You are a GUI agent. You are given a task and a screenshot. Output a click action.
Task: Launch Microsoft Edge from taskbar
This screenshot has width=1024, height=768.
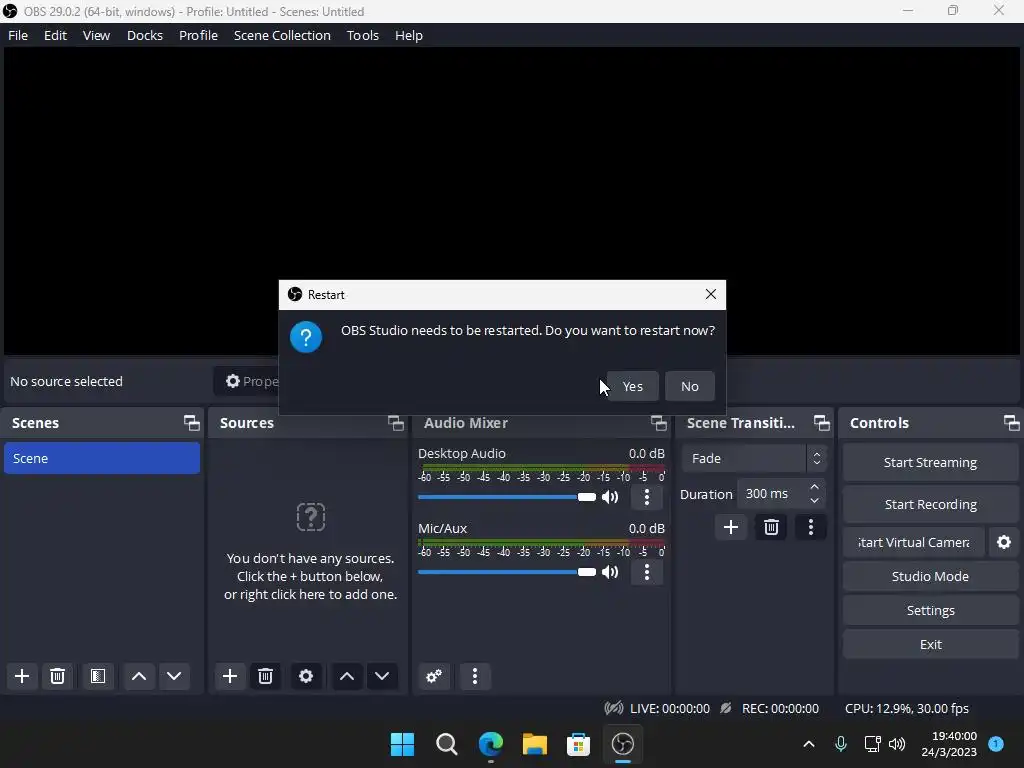pos(490,744)
